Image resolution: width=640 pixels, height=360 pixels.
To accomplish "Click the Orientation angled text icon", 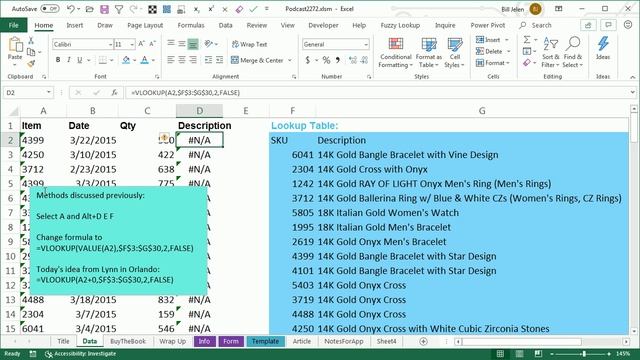I will tap(209, 44).
